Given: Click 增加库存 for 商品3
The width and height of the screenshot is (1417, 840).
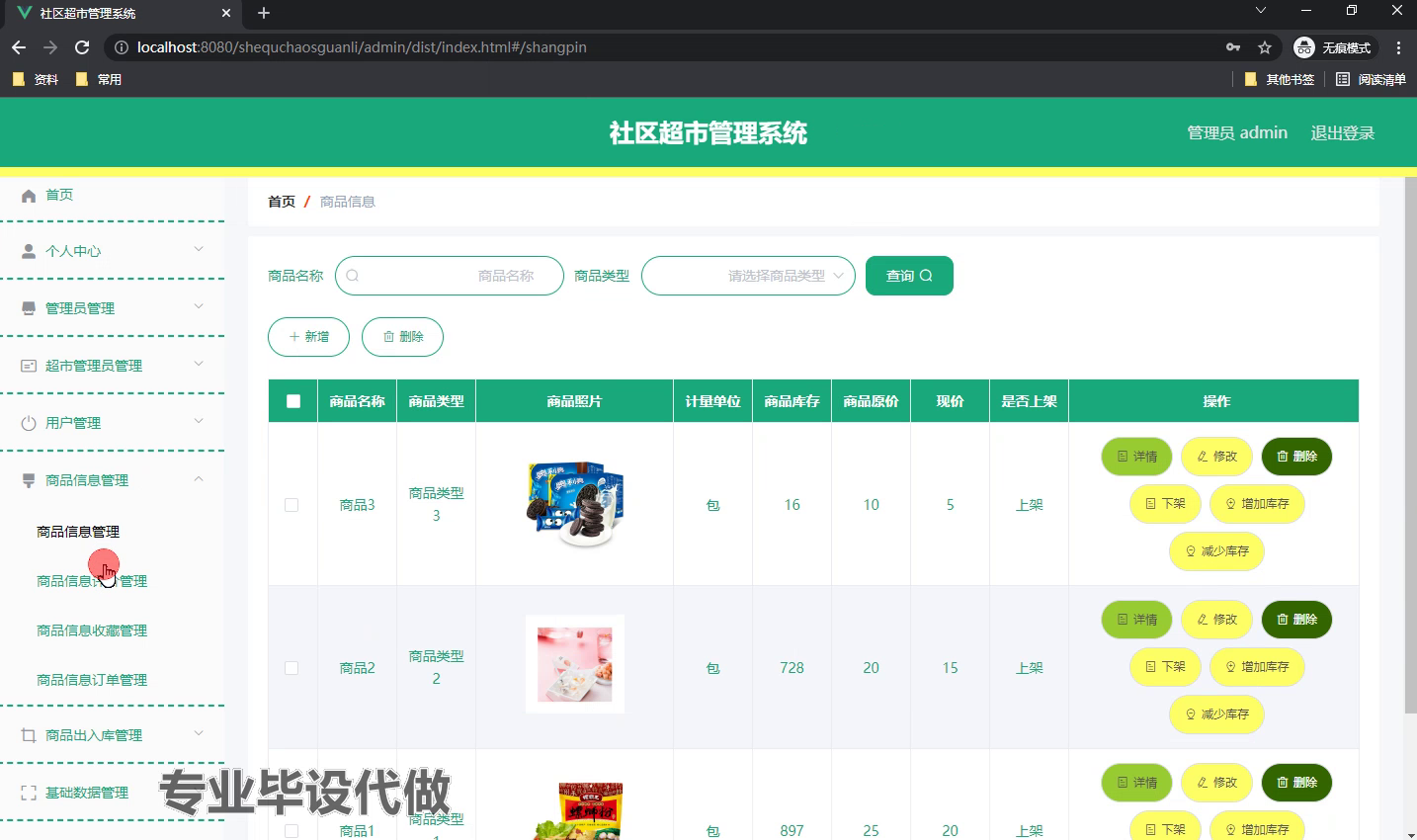Looking at the screenshot, I should (1257, 504).
